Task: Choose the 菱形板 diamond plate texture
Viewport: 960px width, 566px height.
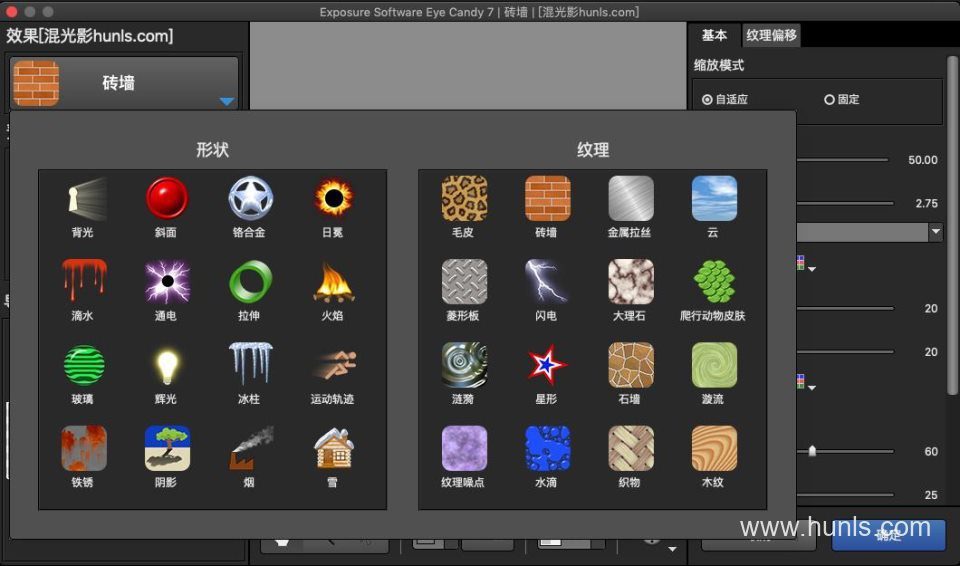Action: pos(464,282)
